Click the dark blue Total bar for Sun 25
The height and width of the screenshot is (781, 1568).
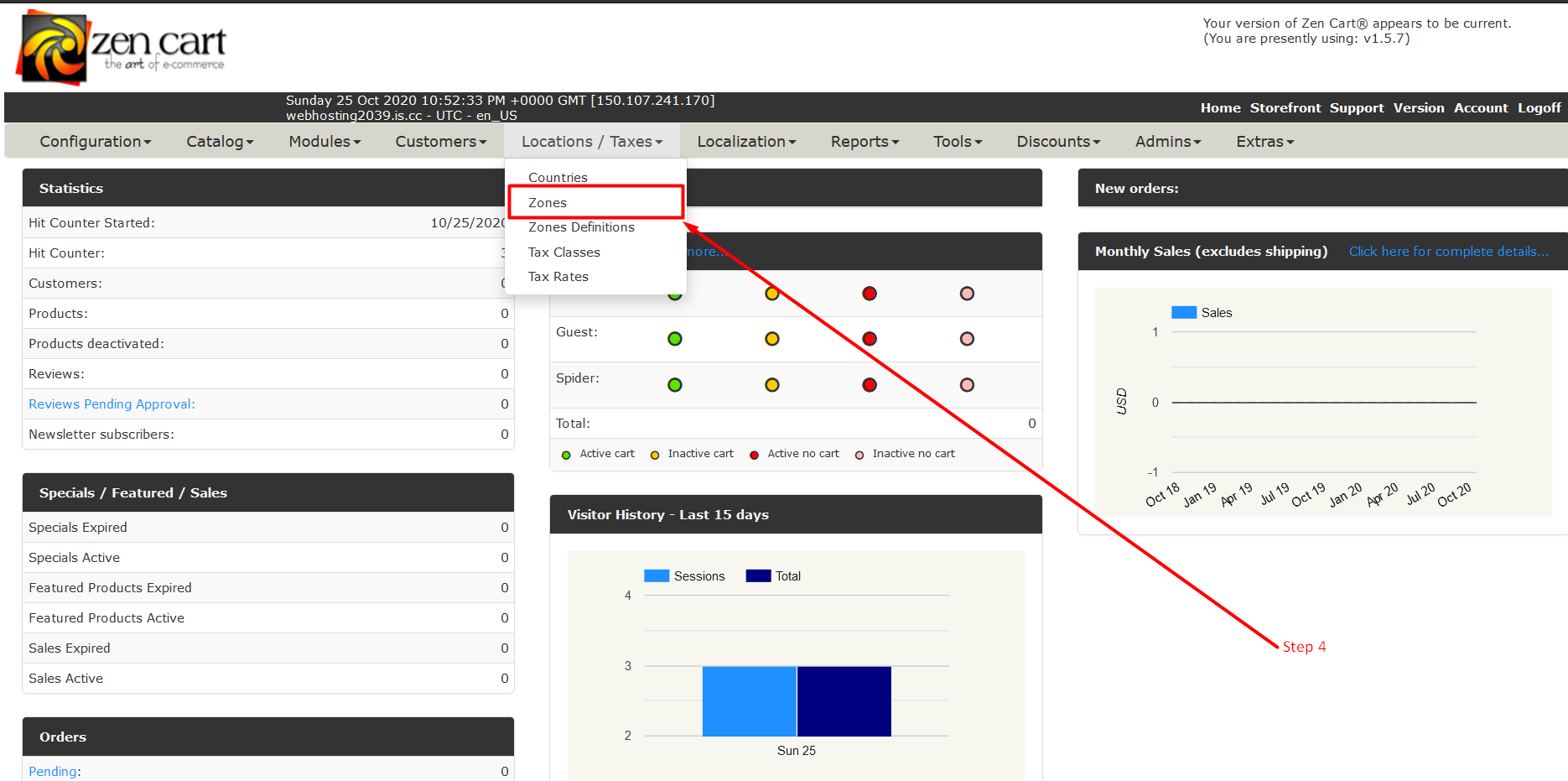pyautogui.click(x=844, y=701)
